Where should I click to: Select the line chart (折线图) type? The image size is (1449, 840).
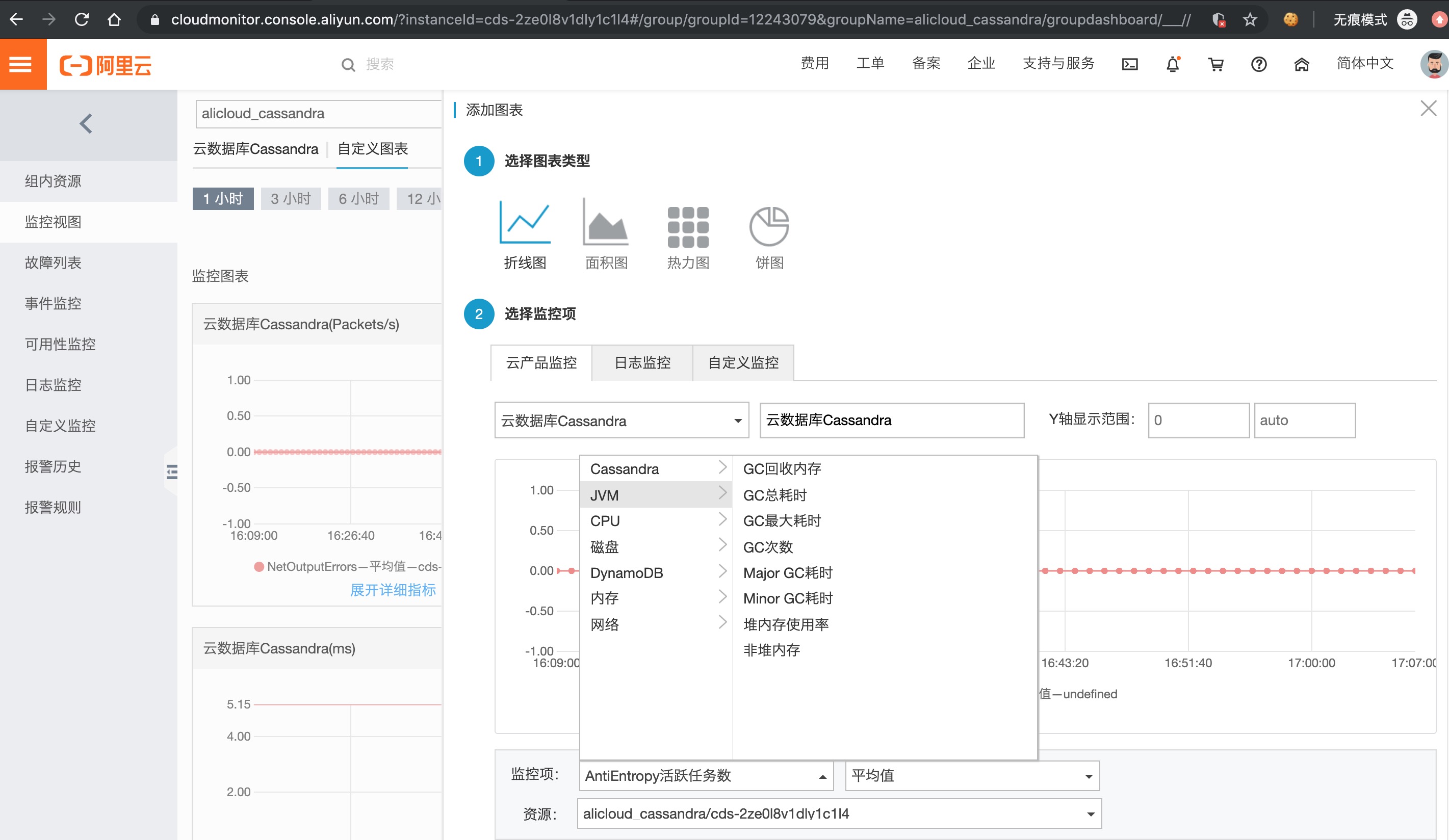pos(525,235)
